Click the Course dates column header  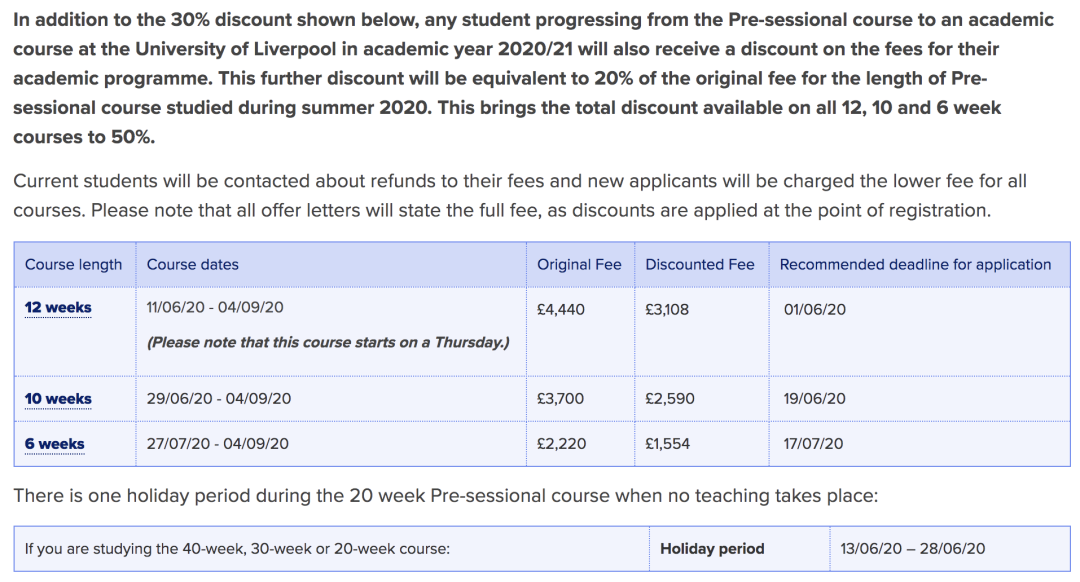[193, 265]
